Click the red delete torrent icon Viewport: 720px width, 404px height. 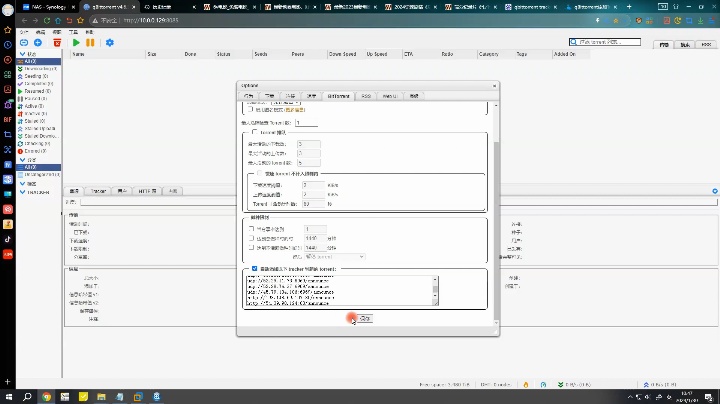click(57, 43)
